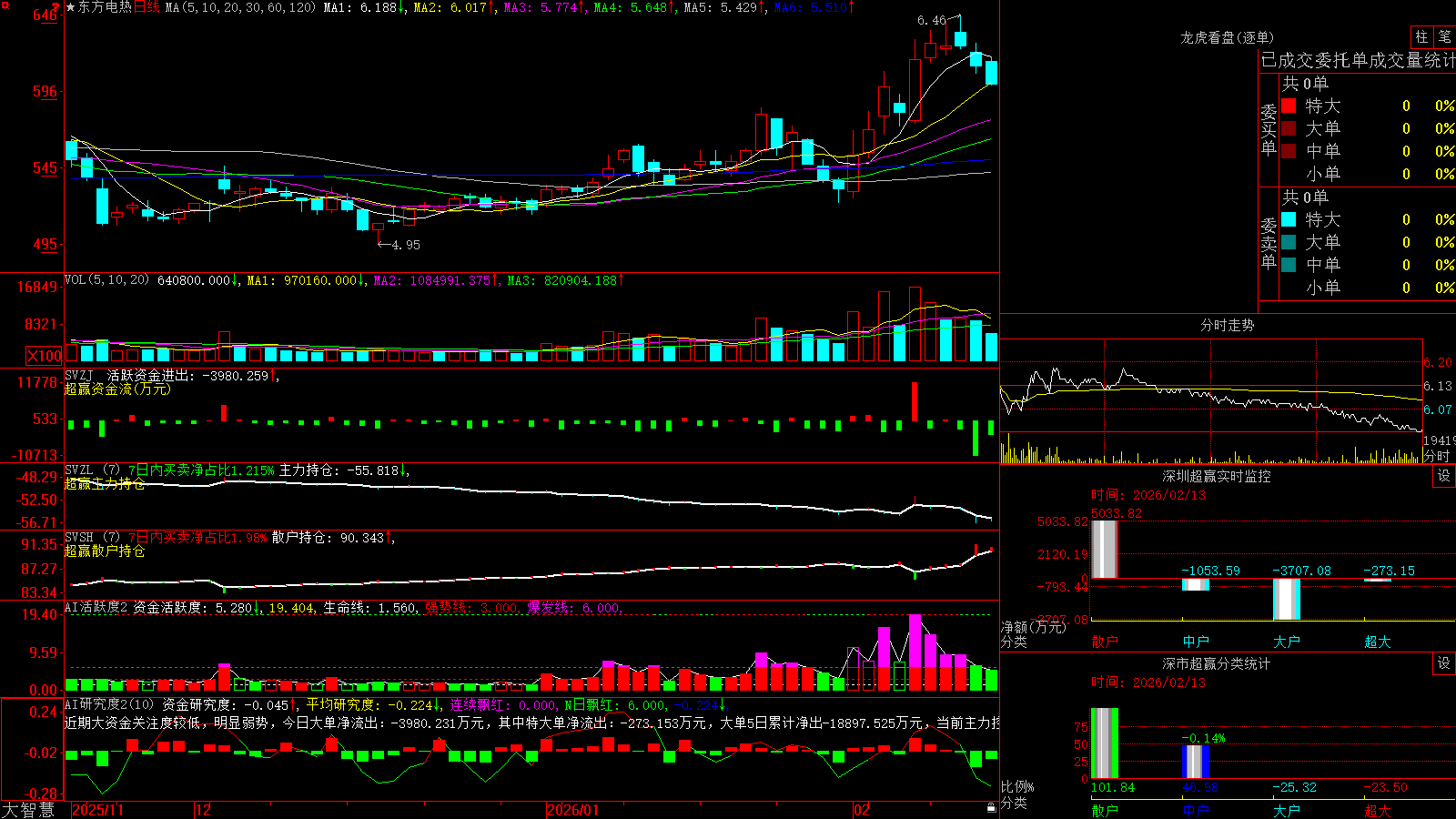The image size is (1456, 819).
Task: Click the 12 month timeline marker
Action: pos(203,810)
